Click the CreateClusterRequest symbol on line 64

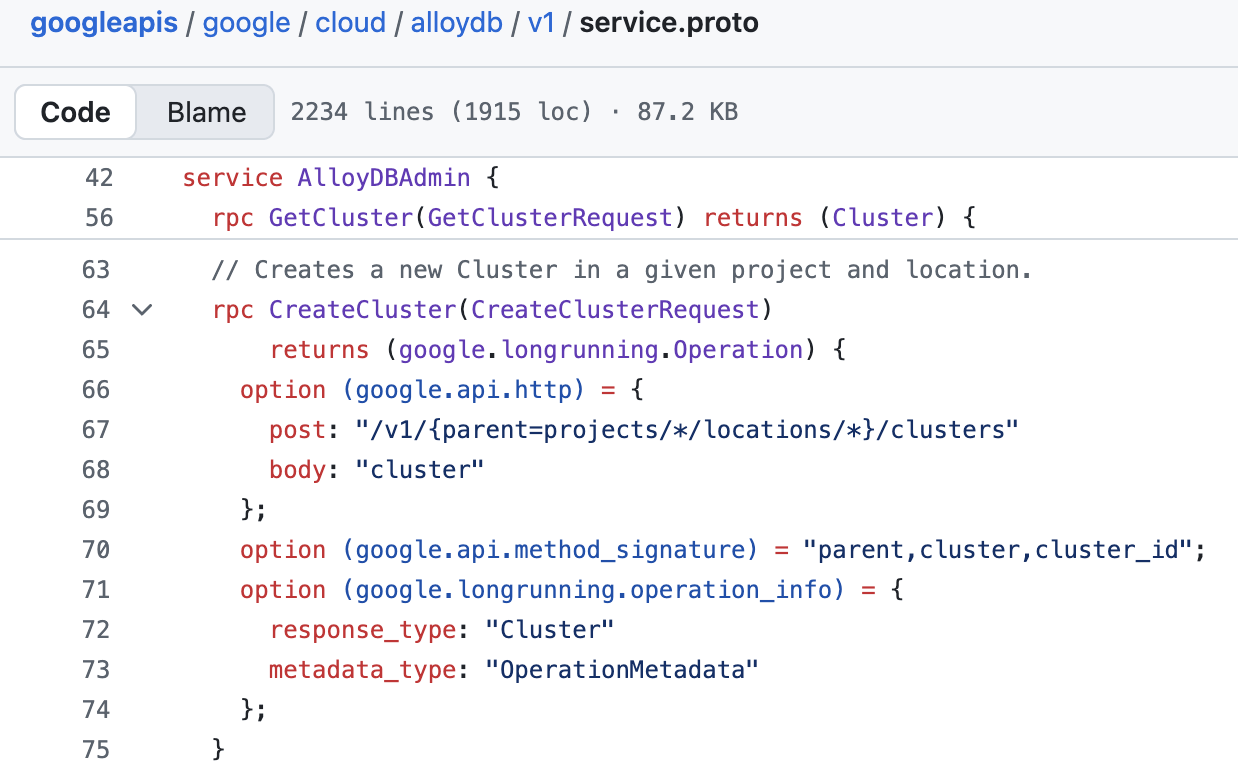[615, 310]
